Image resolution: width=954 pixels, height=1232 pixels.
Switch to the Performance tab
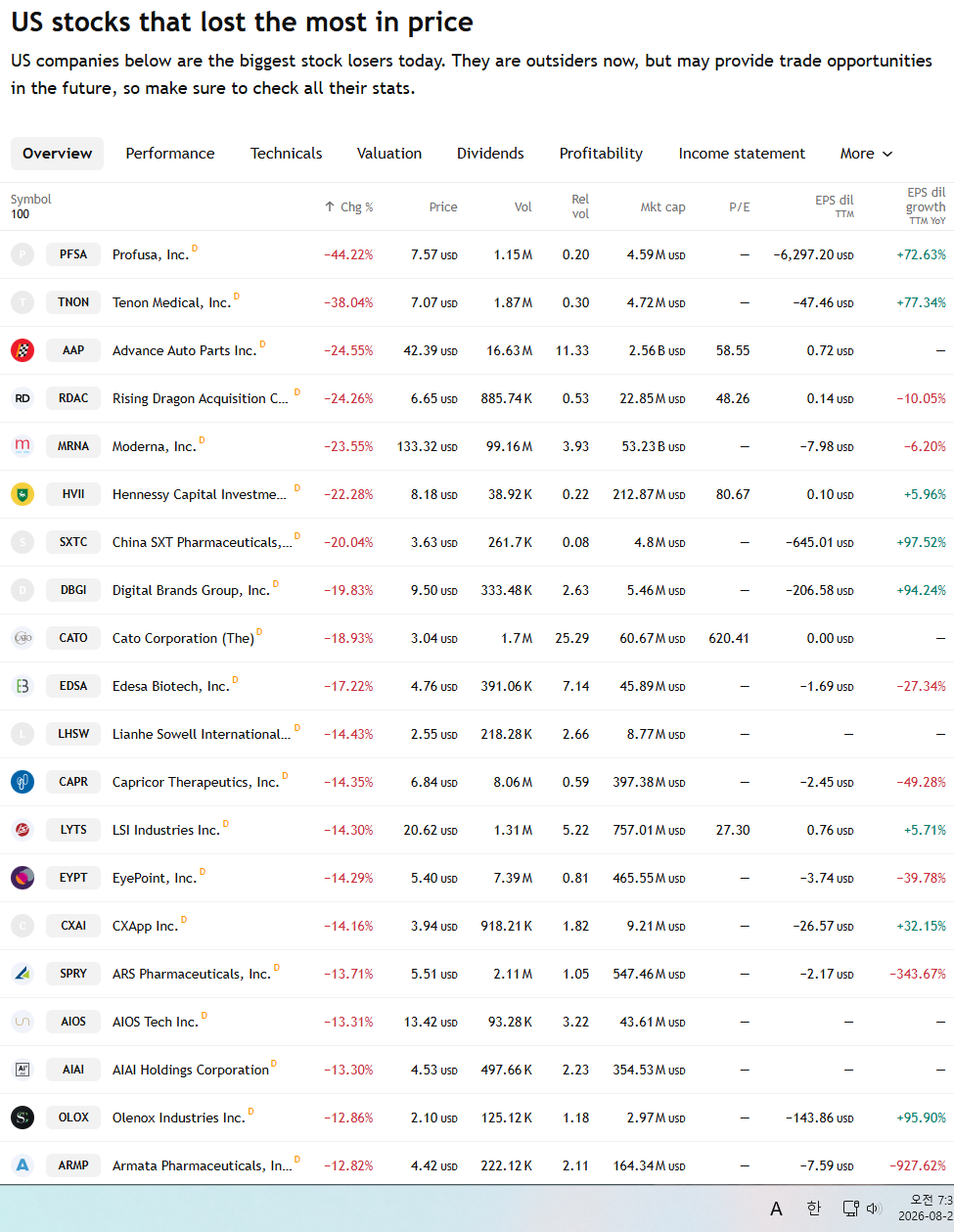pos(170,154)
